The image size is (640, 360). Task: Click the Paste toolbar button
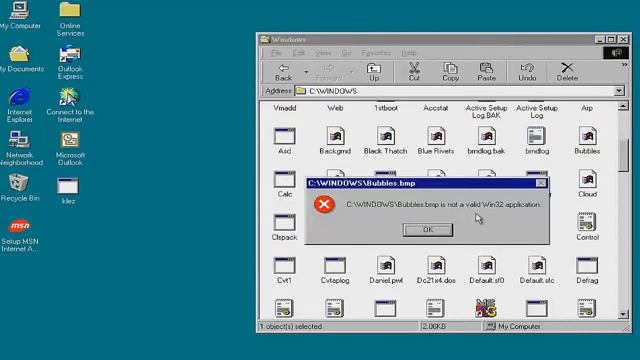click(487, 72)
